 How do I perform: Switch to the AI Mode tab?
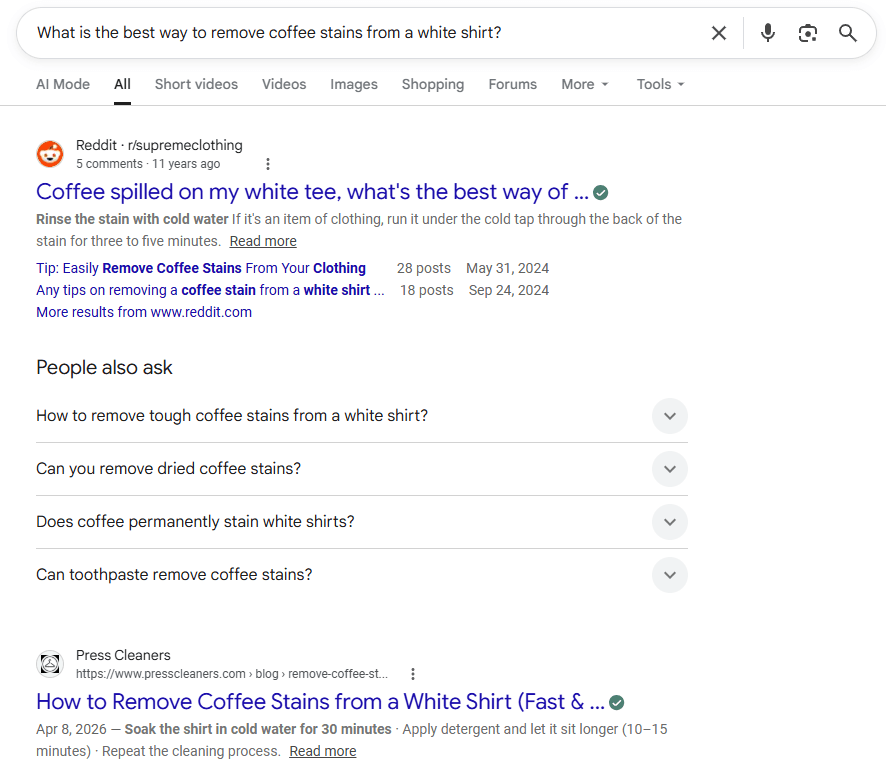click(x=63, y=84)
